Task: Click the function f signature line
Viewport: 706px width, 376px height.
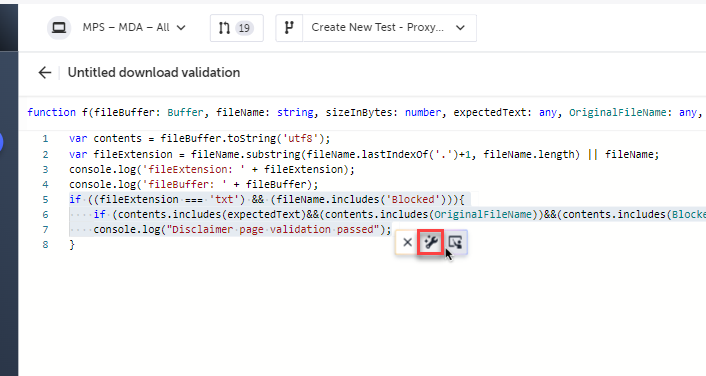Action: pos(366,113)
